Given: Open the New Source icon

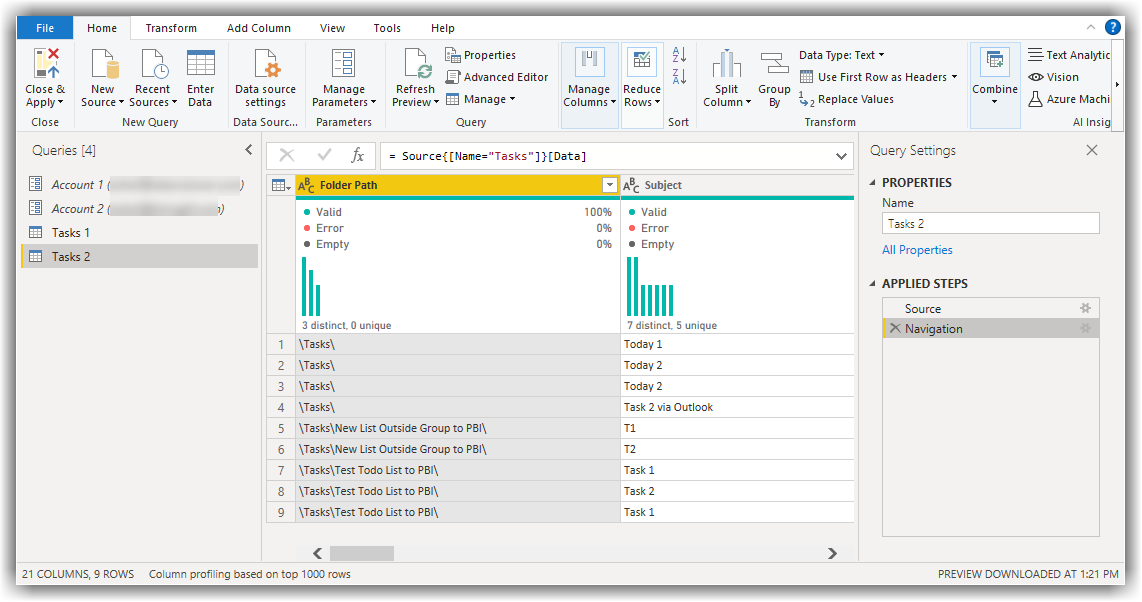Looking at the screenshot, I should point(104,63).
